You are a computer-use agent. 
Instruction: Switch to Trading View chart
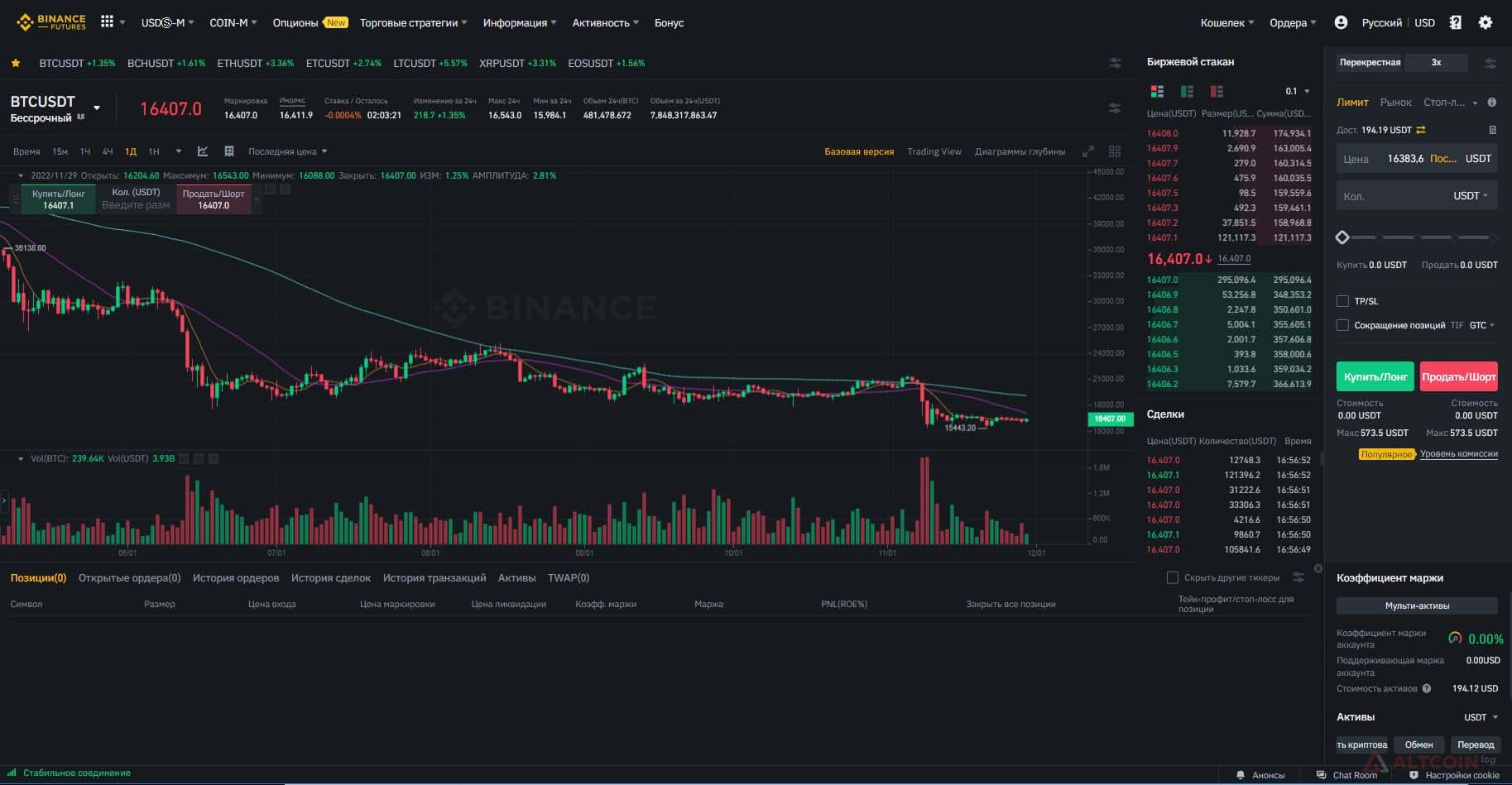click(x=934, y=151)
